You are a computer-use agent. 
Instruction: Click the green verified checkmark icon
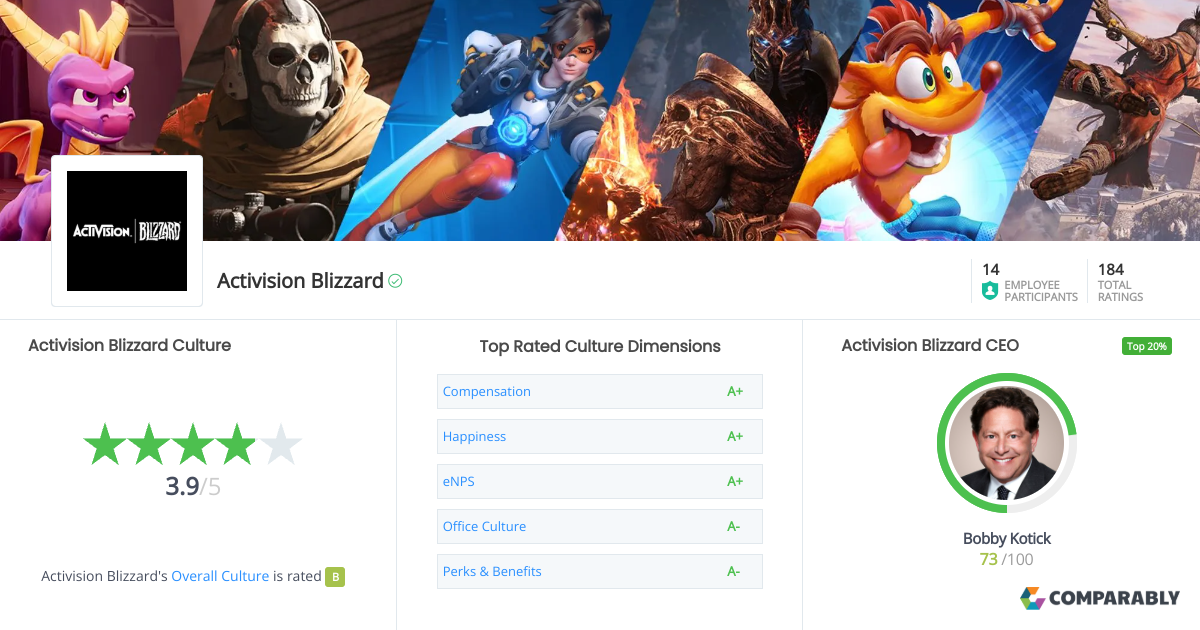[x=395, y=281]
